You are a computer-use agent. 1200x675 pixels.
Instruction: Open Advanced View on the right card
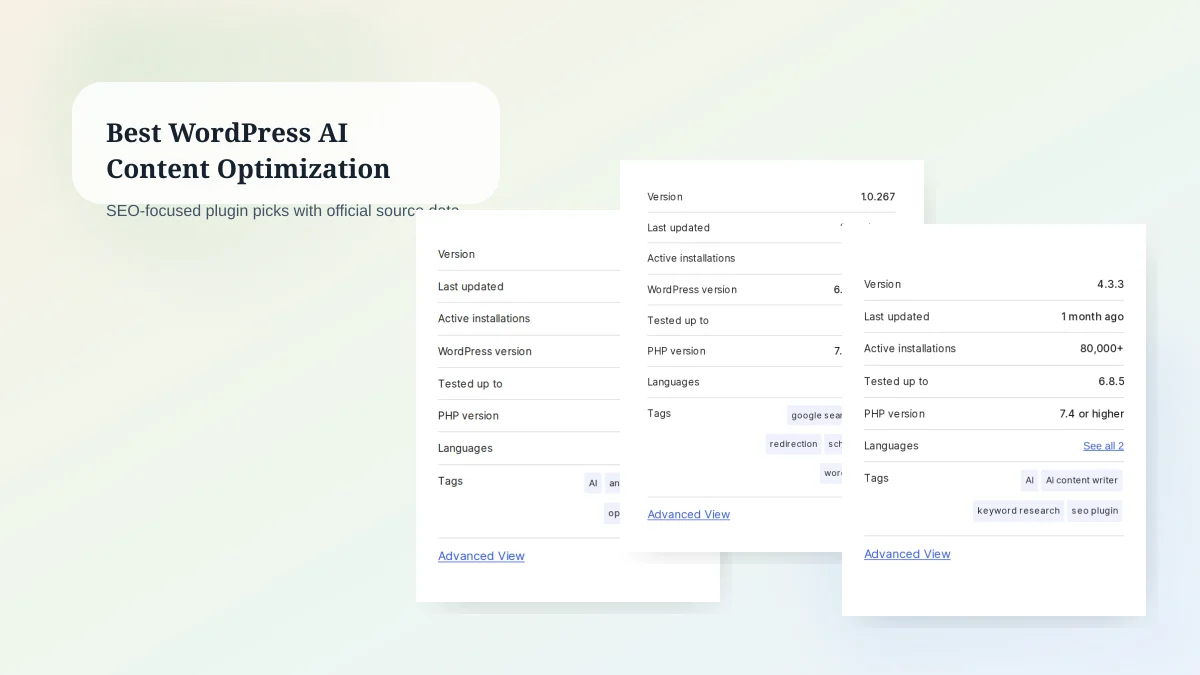tap(907, 553)
